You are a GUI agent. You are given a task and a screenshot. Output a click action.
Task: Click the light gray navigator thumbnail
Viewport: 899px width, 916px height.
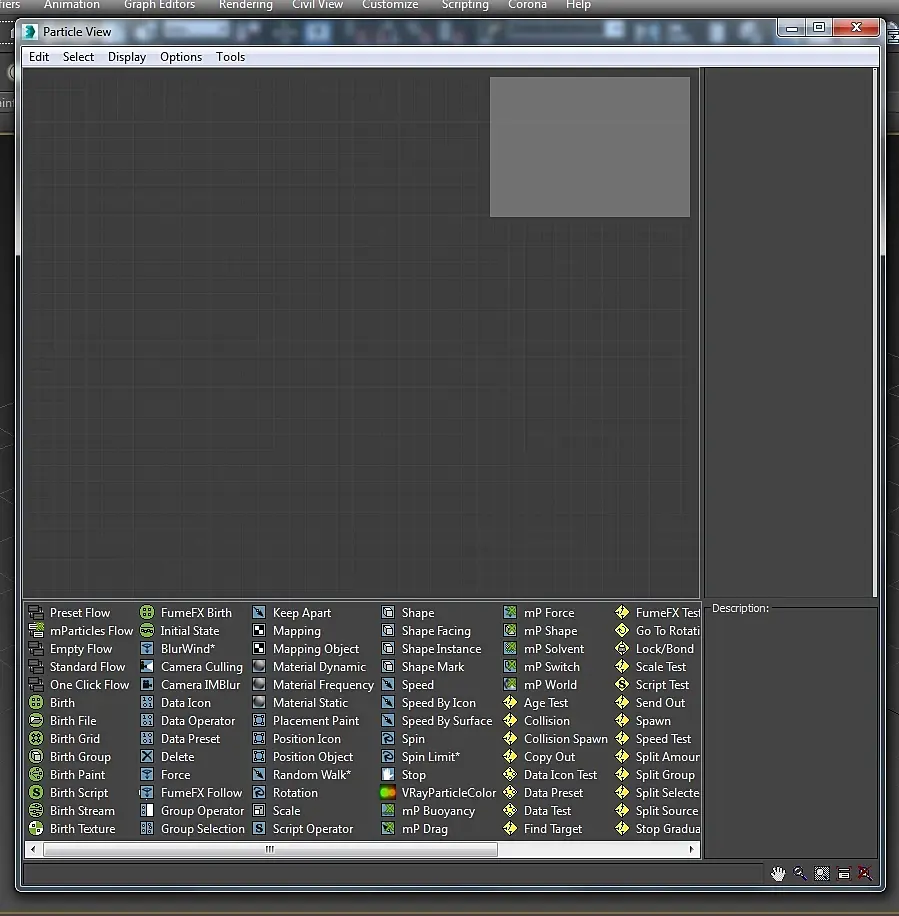pyautogui.click(x=589, y=147)
